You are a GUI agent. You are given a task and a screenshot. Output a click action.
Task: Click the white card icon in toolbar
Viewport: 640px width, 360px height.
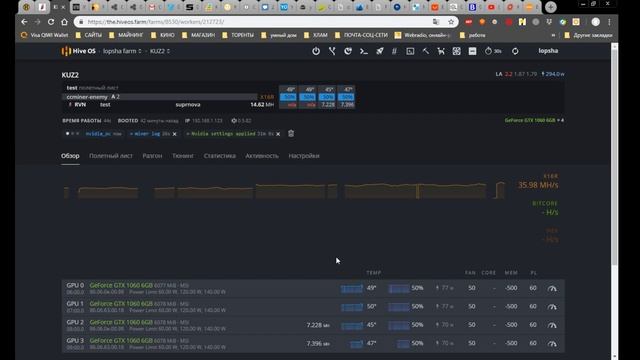click(472, 51)
